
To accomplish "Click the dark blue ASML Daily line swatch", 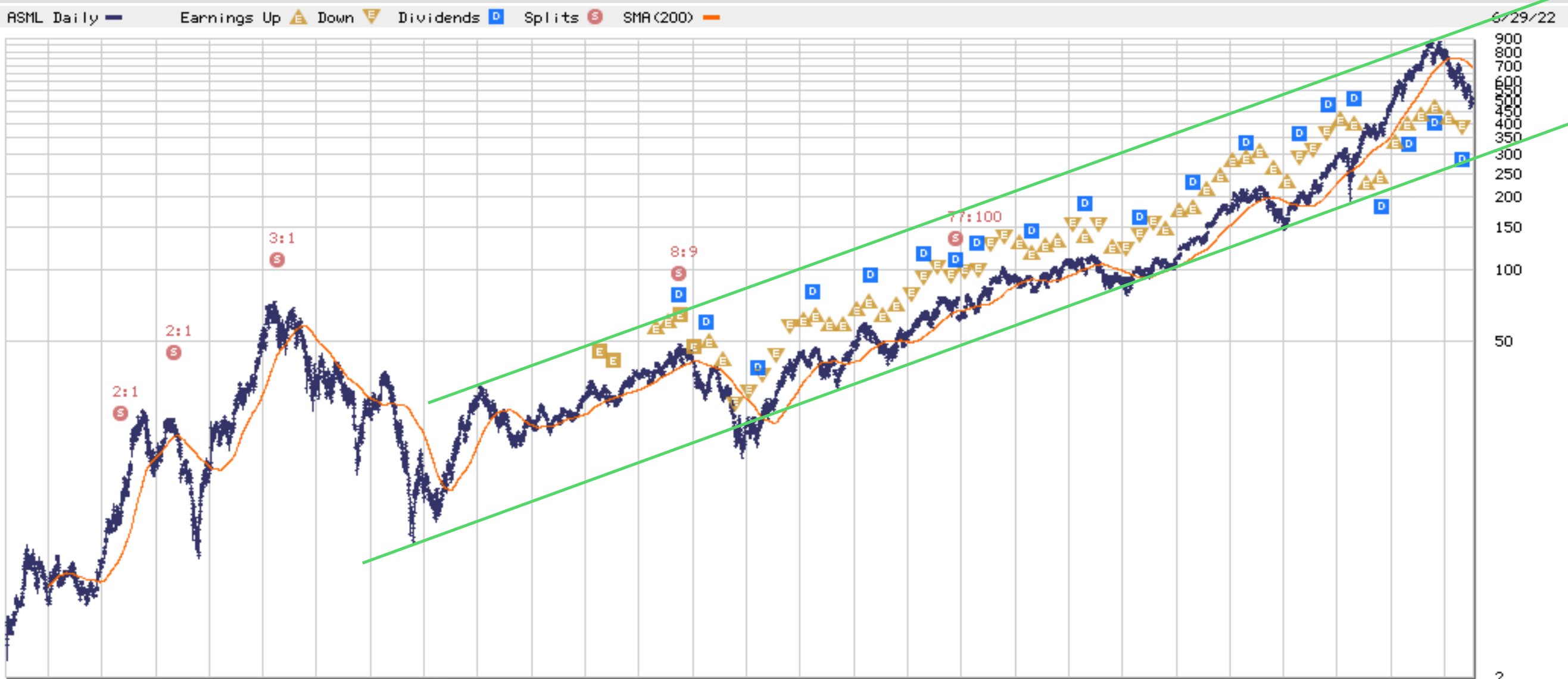I will click(x=114, y=18).
